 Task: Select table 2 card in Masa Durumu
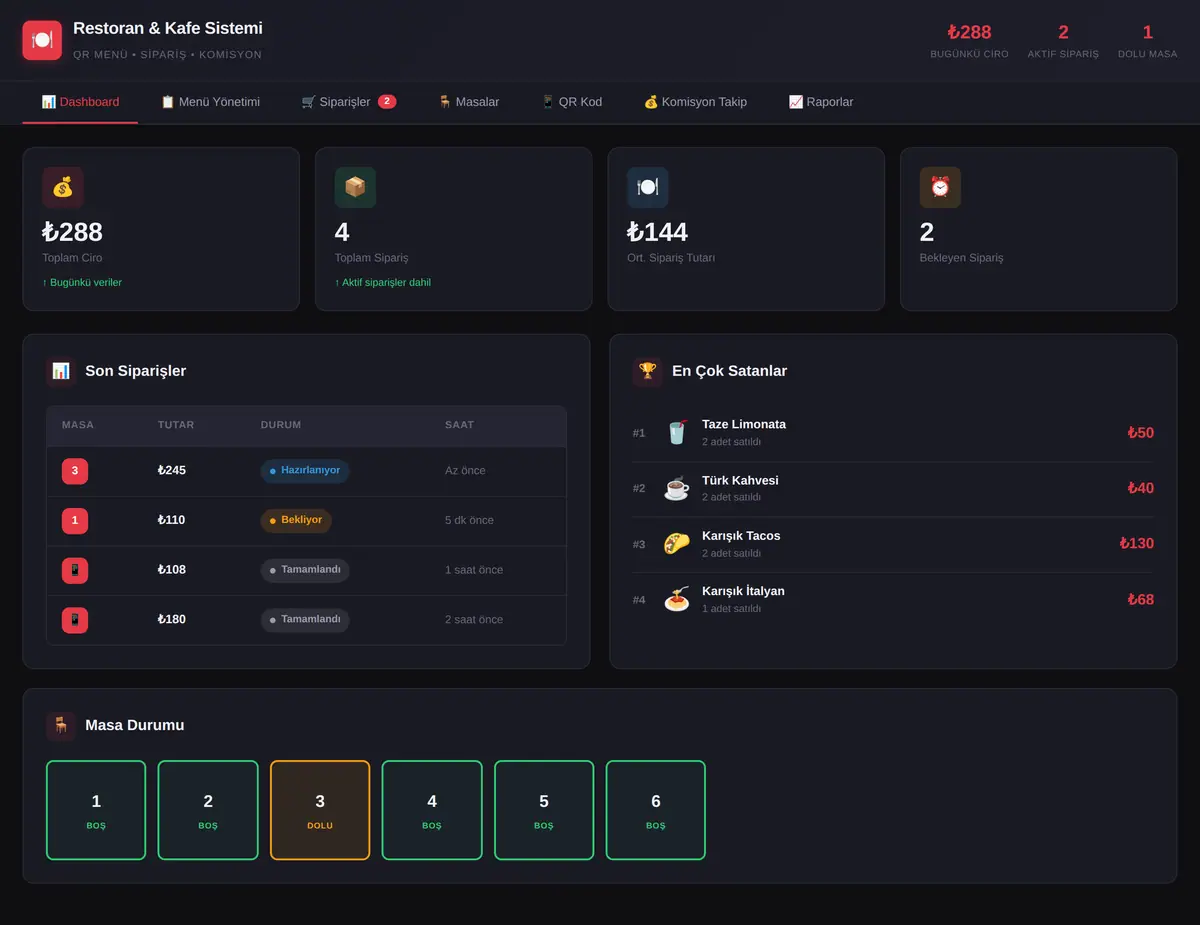208,810
